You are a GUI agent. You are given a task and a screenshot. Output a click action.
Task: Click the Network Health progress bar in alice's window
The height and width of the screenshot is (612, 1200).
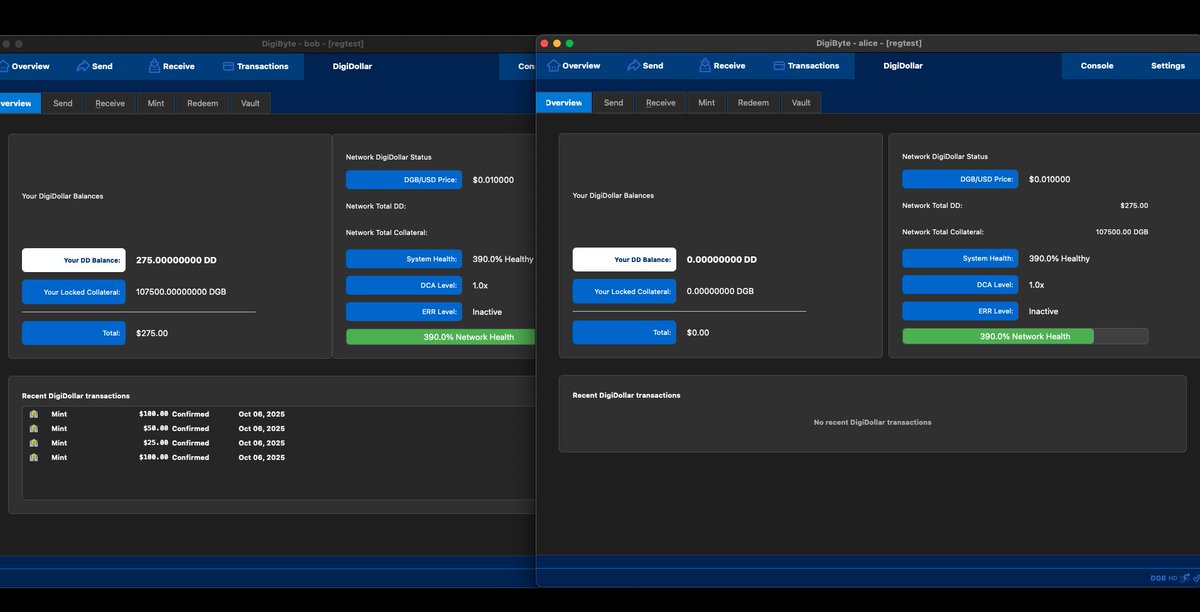click(x=1025, y=337)
